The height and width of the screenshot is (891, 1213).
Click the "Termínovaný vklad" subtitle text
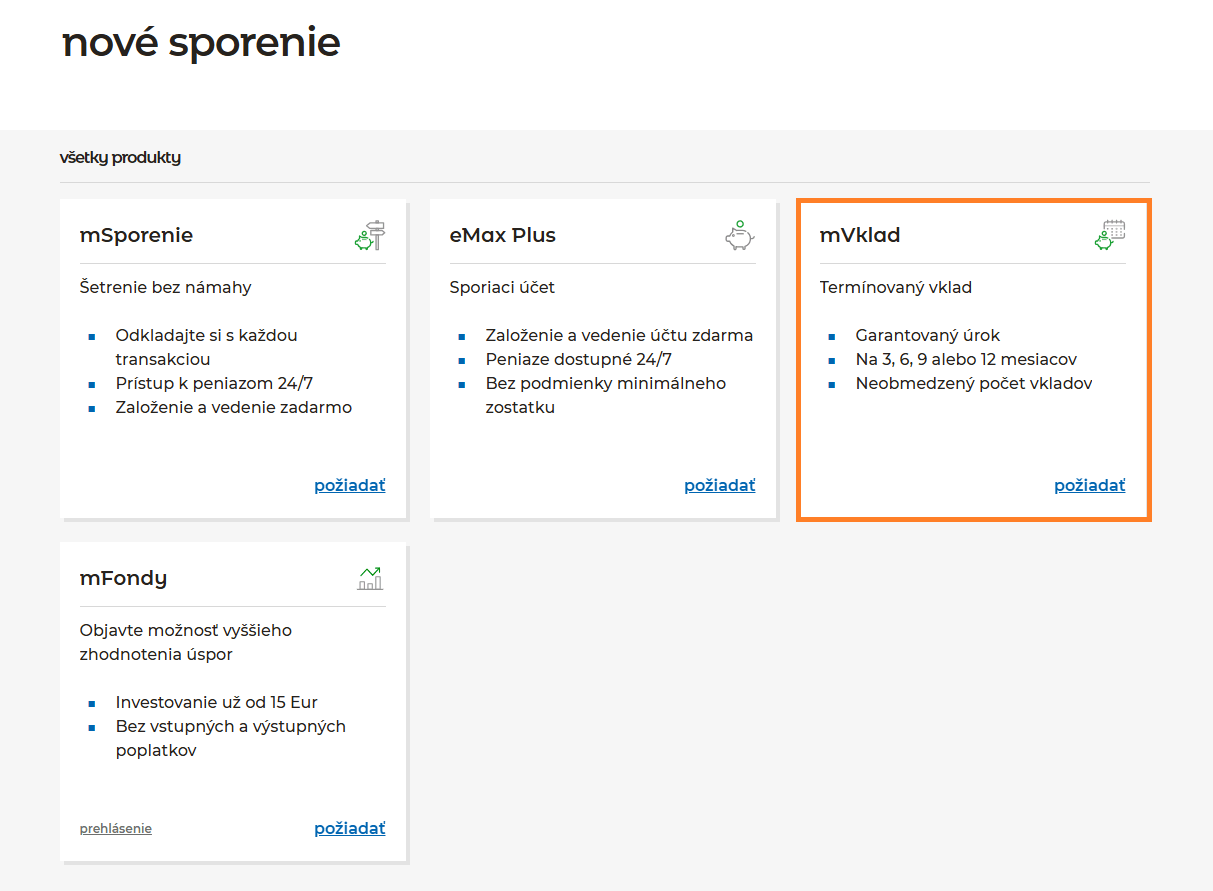coord(896,288)
